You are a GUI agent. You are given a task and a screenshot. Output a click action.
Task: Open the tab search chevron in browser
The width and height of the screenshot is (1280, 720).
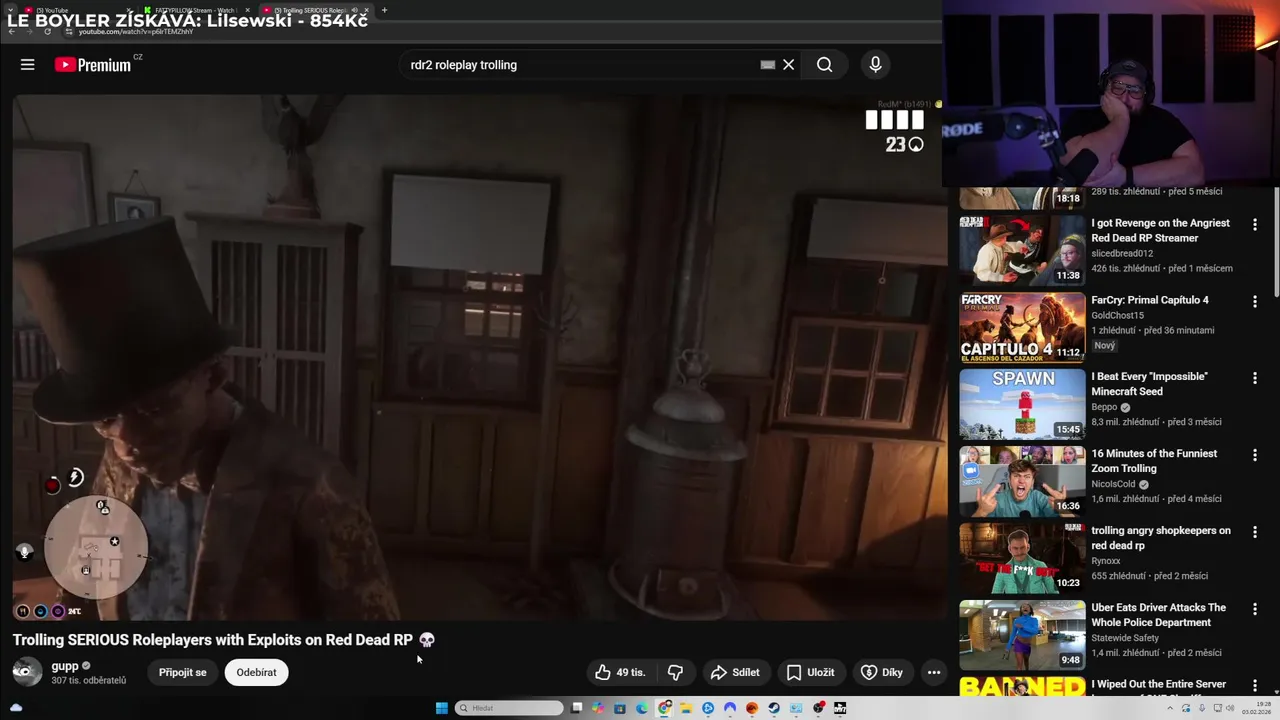[10, 10]
